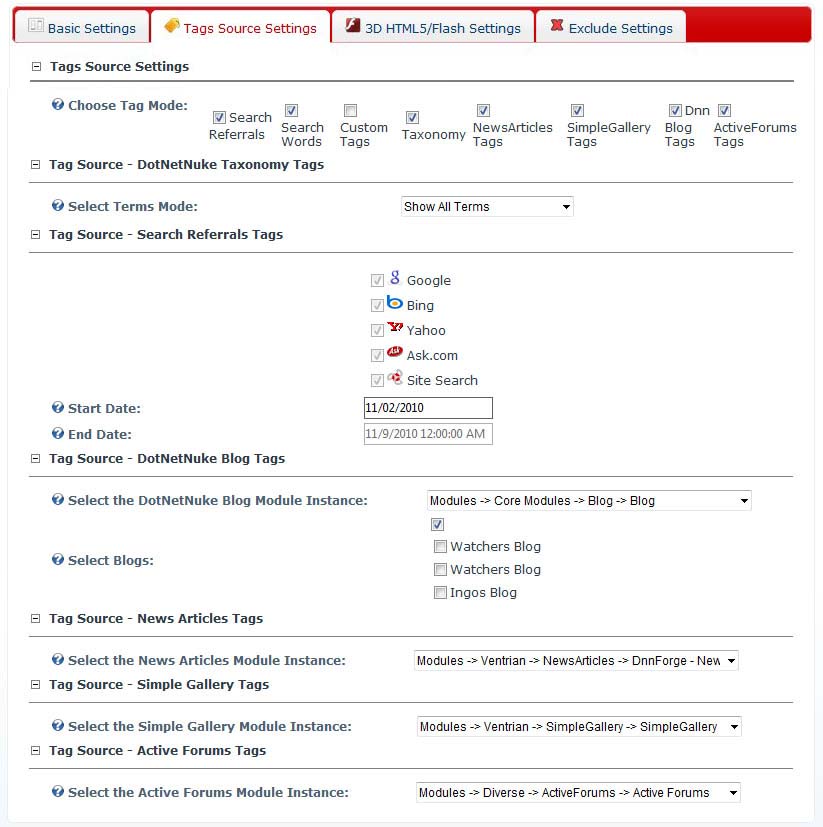Image resolution: width=823 pixels, height=827 pixels.
Task: Open the 3D HTML5/Flash Settings tab
Action: tap(433, 27)
